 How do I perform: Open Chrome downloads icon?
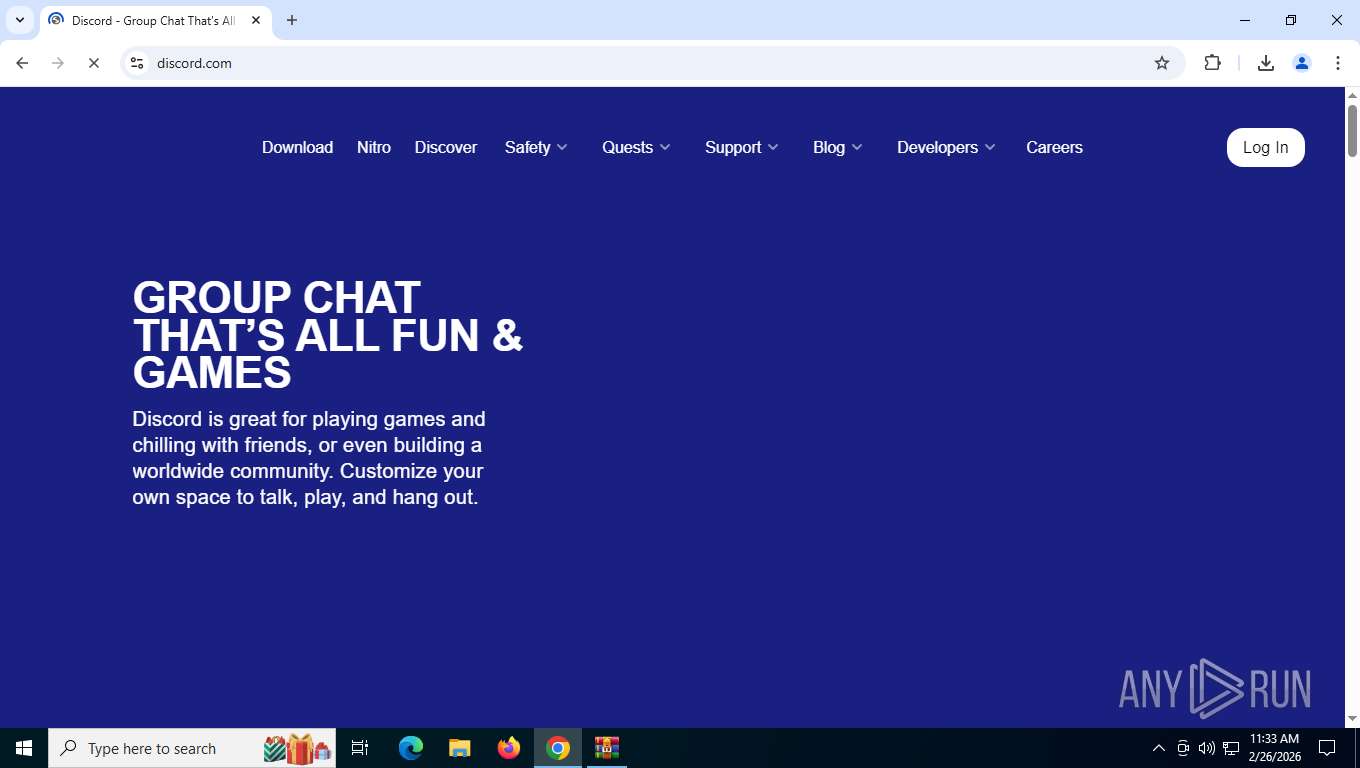pos(1265,63)
